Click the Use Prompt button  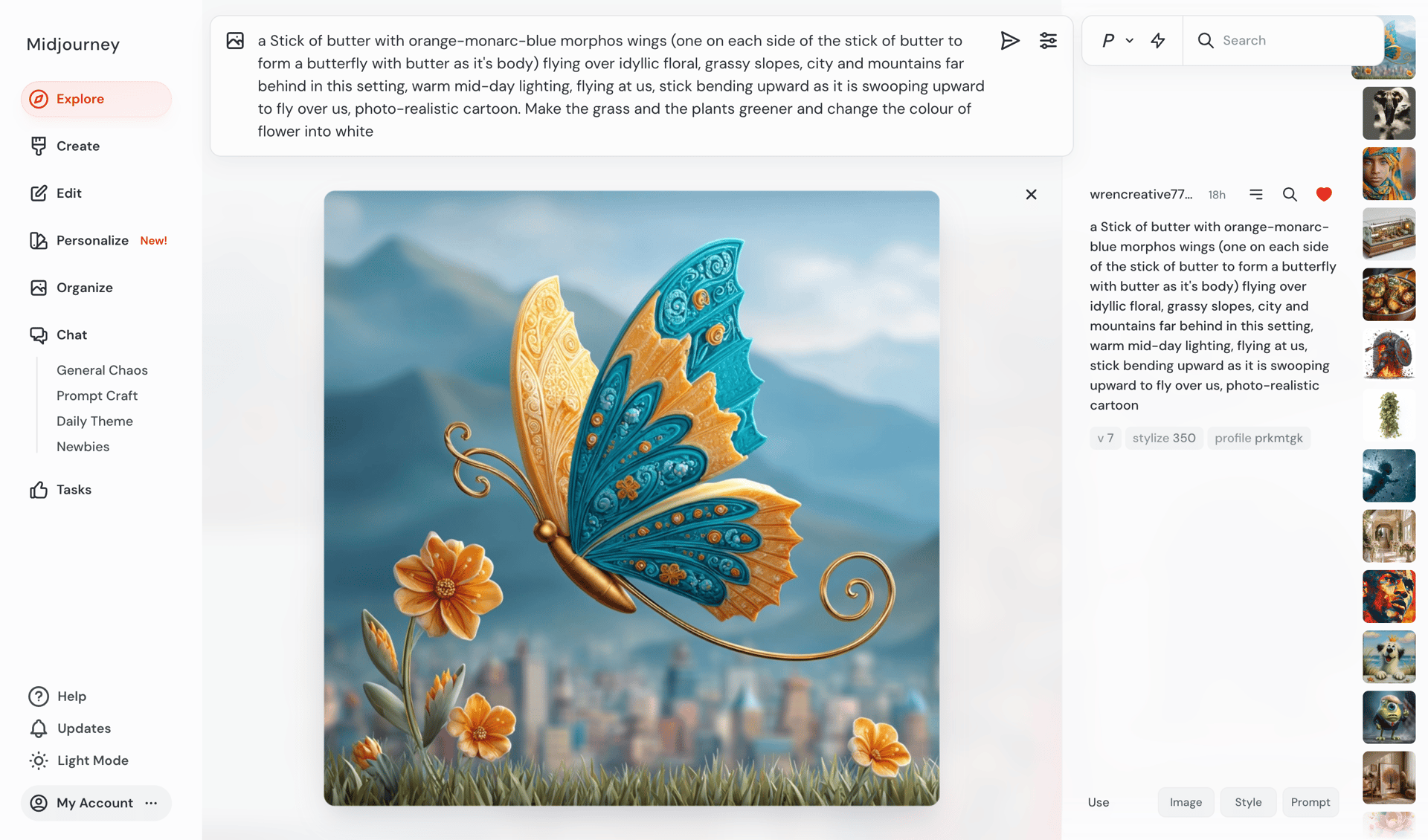[x=1310, y=802]
